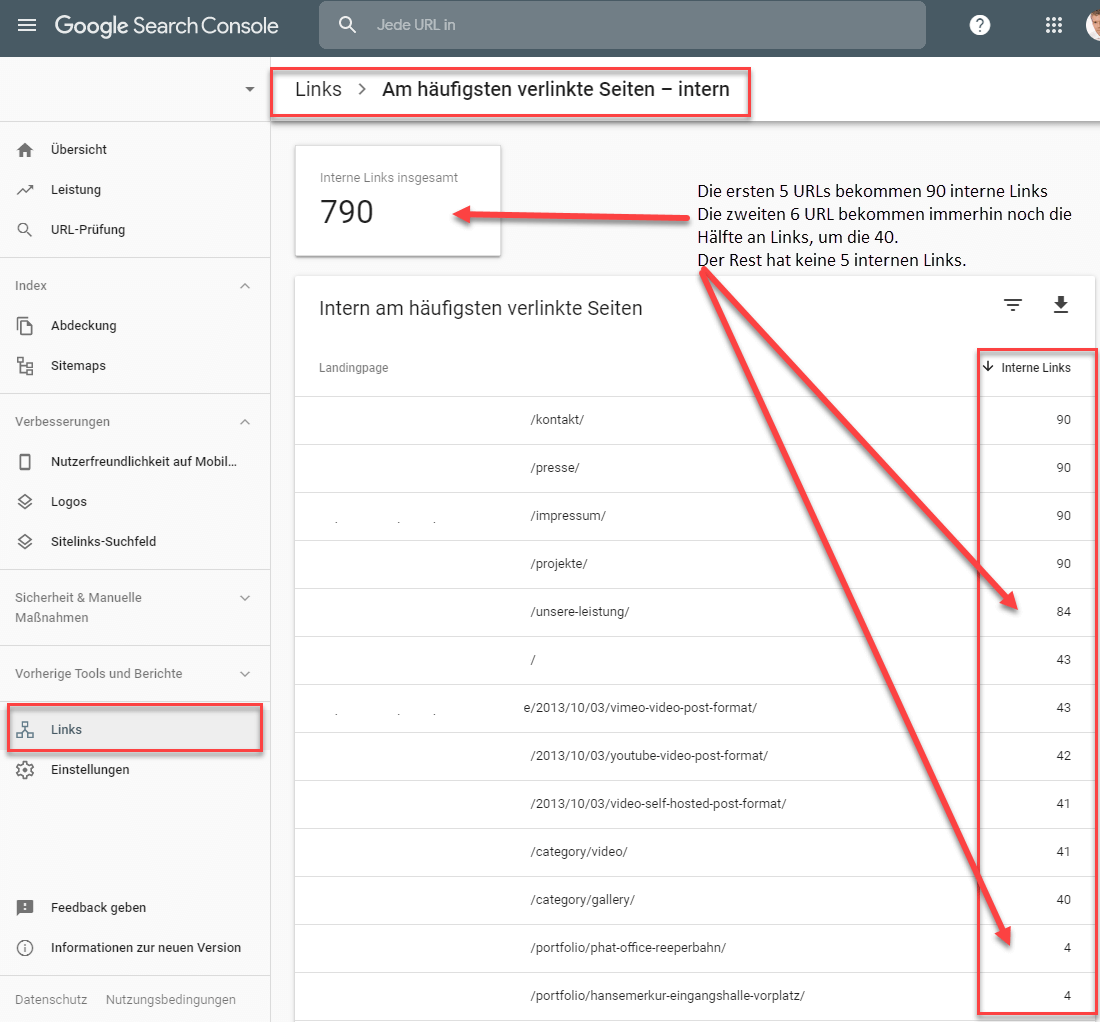Collapse the Index section

[245, 285]
